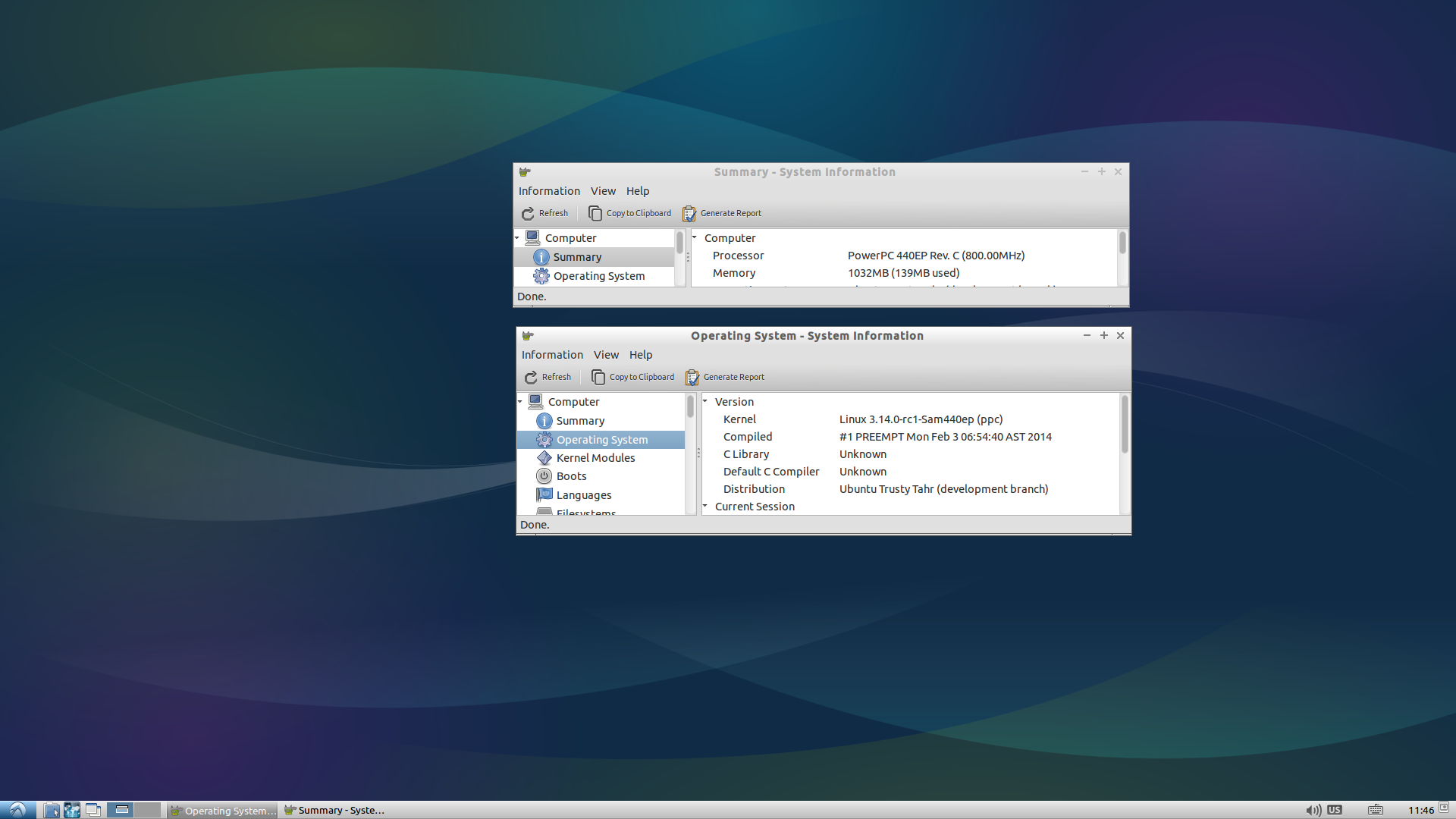Select Operating System in Summary window tree
The image size is (1456, 819).
coord(598,276)
